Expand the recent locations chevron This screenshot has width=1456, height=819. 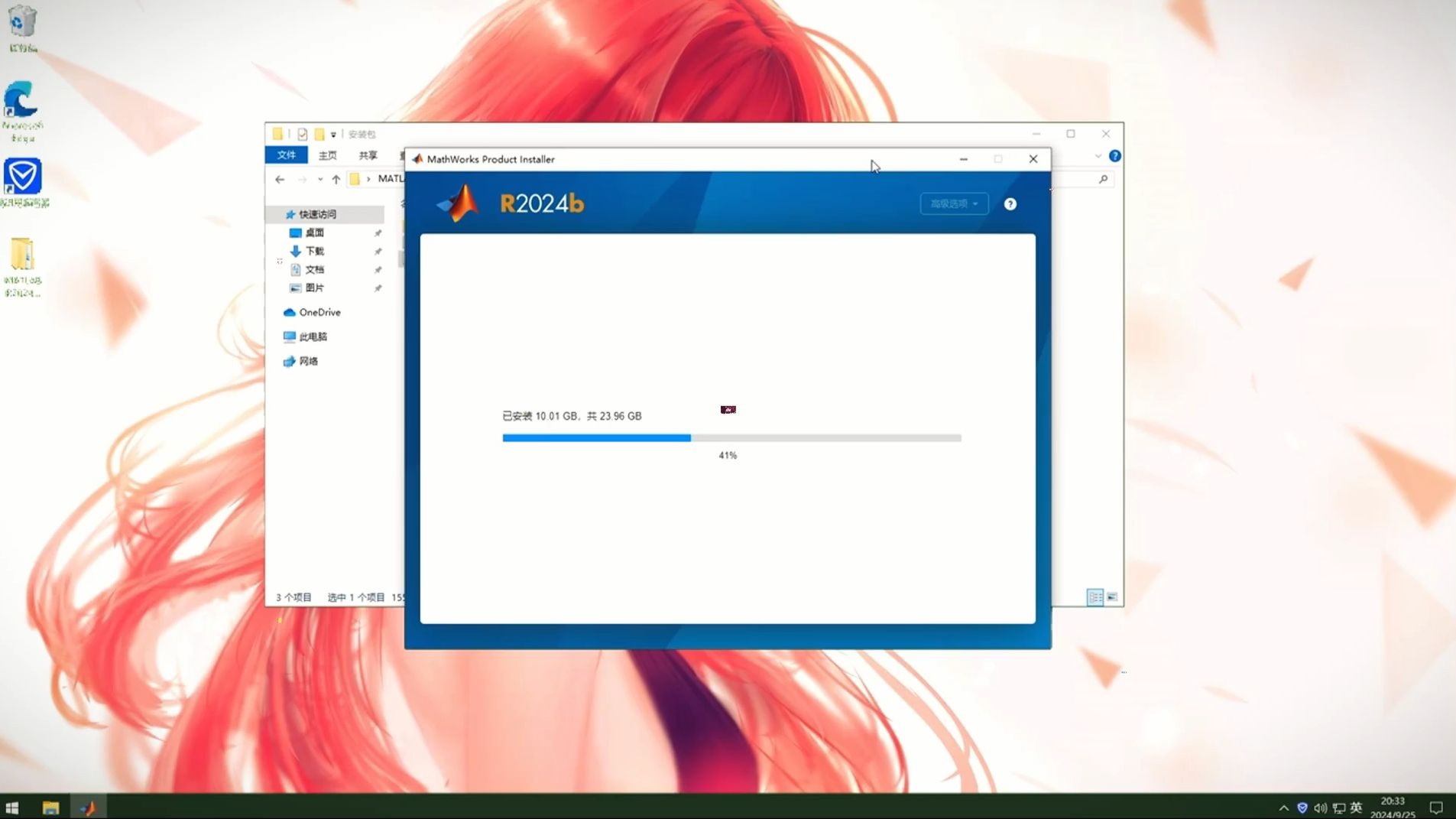[319, 179]
